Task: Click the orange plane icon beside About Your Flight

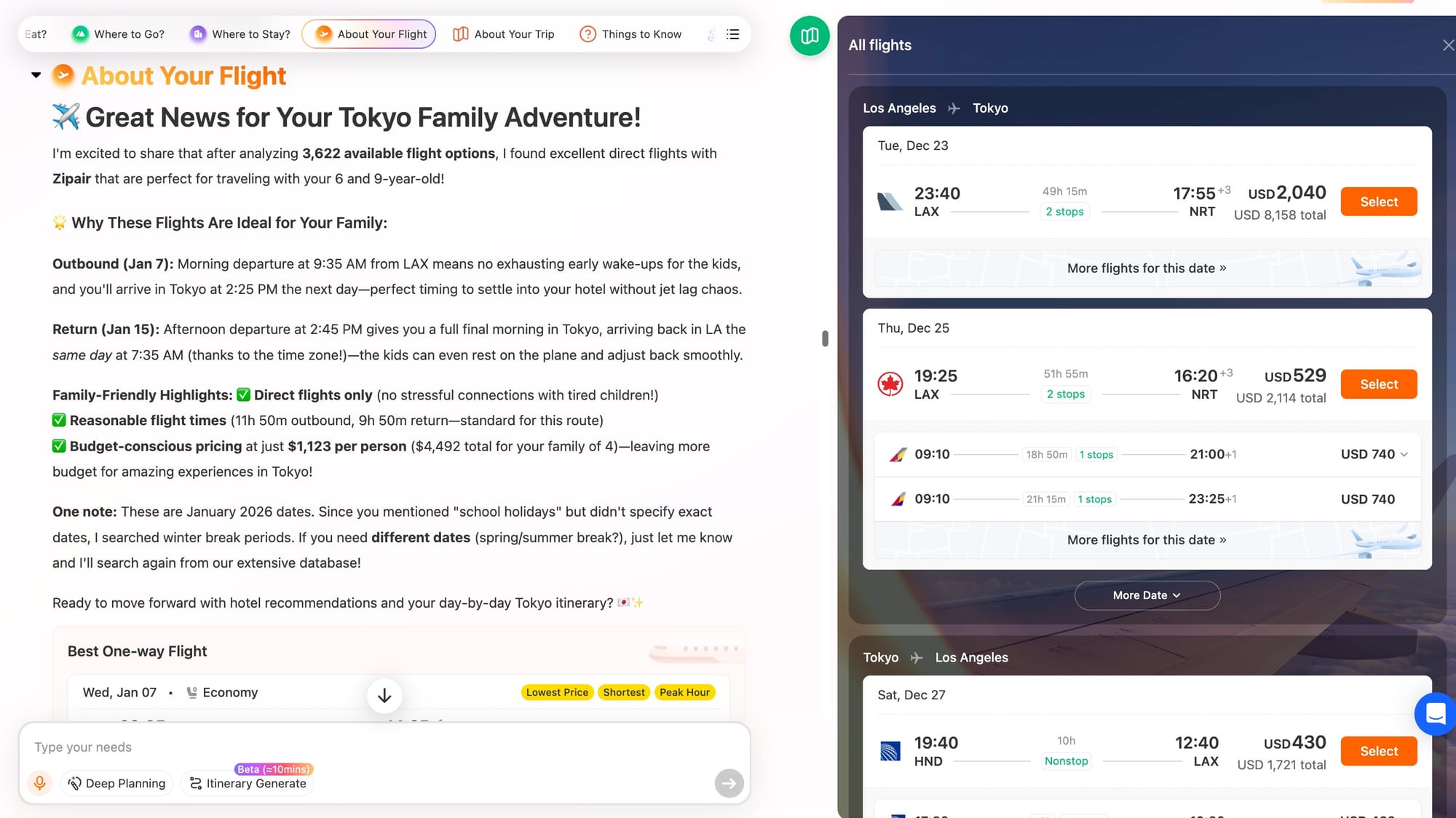Action: coord(63,75)
